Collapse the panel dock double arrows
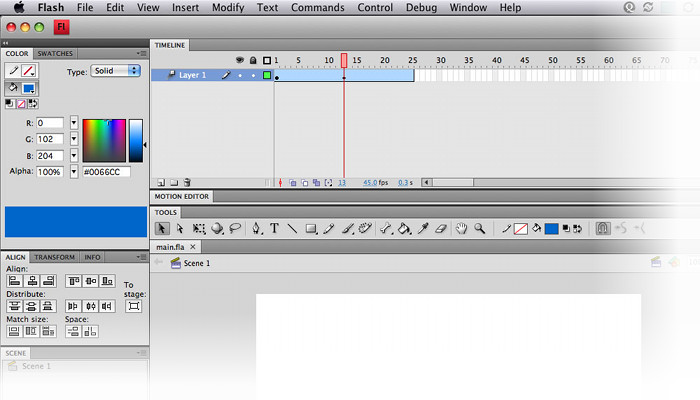This screenshot has height=400, width=700. (5, 43)
